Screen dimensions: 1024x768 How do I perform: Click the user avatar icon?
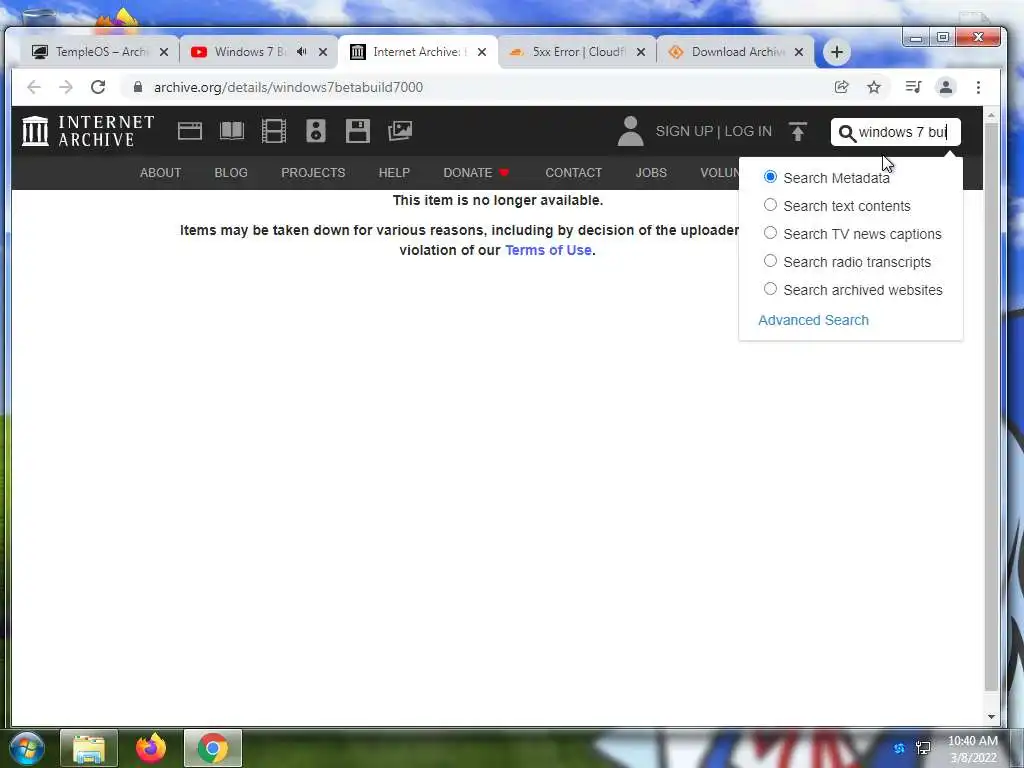click(630, 131)
